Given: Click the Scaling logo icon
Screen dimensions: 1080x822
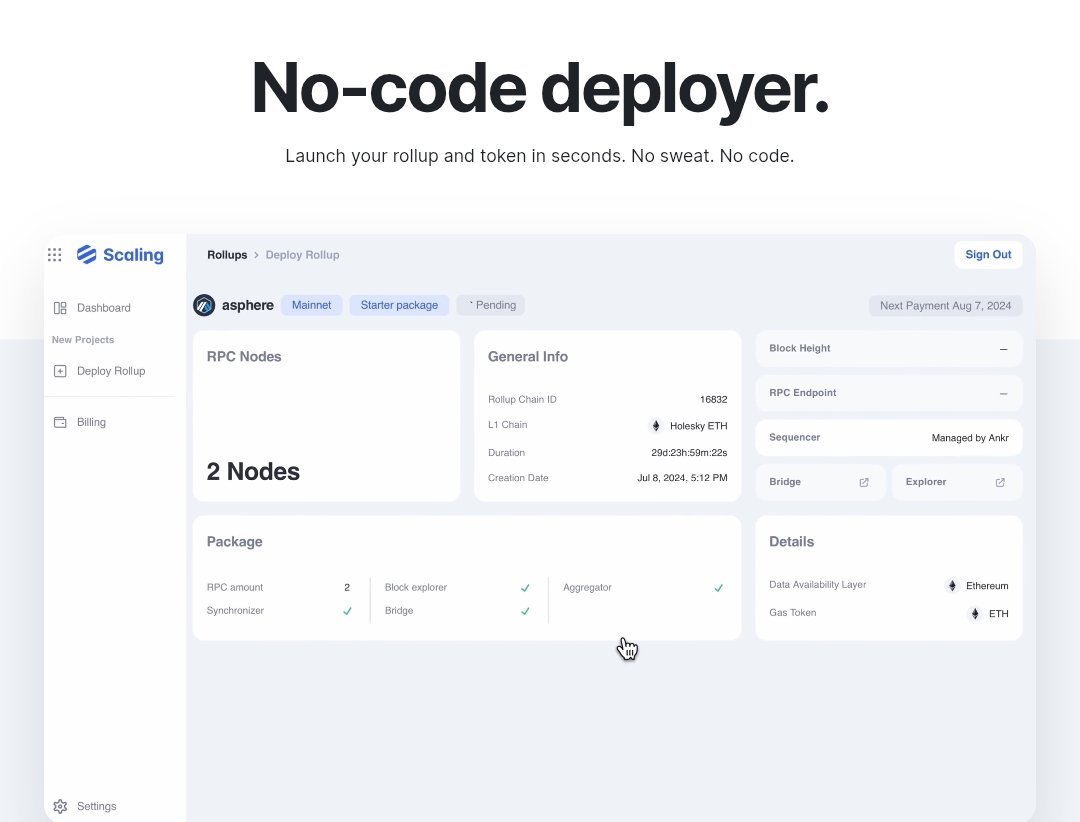Looking at the screenshot, I should 87,254.
